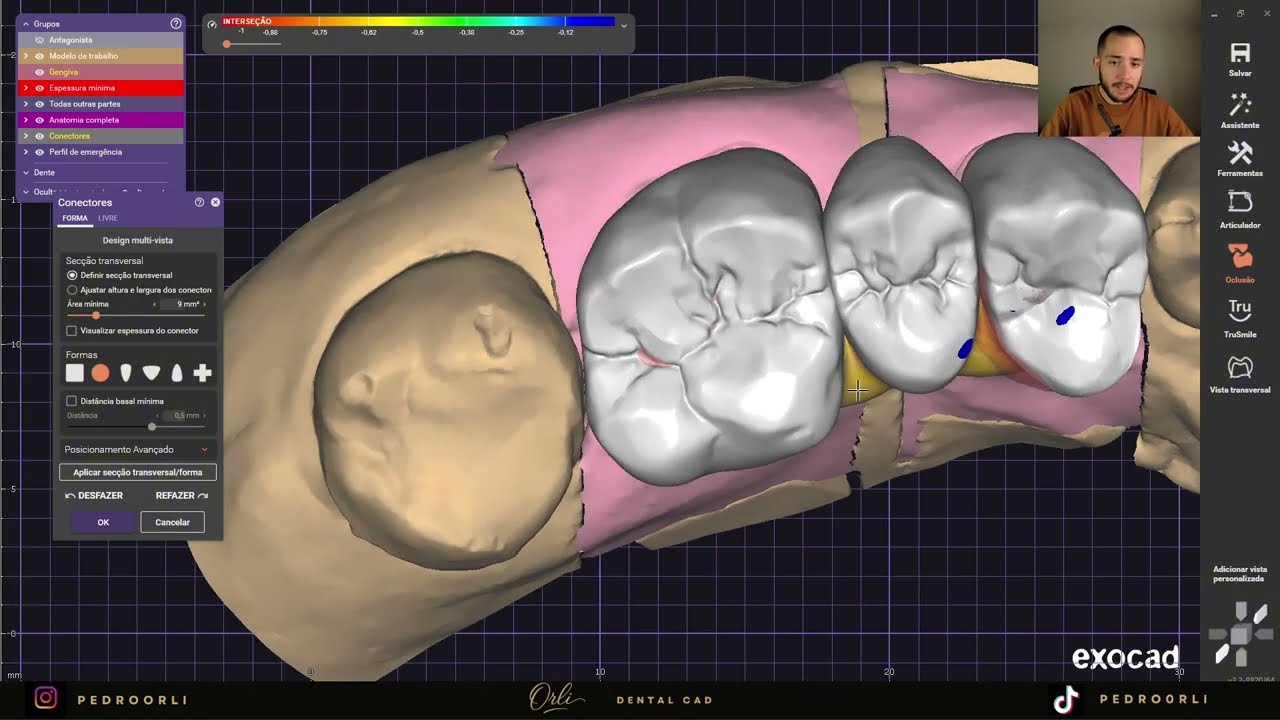
Task: Hide the Espessura mínima group
Action: 39,88
